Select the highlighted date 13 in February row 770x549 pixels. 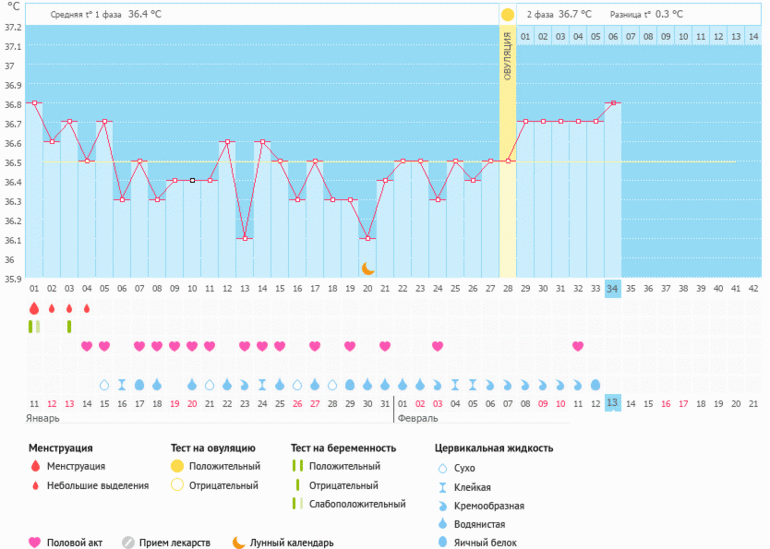coord(613,403)
